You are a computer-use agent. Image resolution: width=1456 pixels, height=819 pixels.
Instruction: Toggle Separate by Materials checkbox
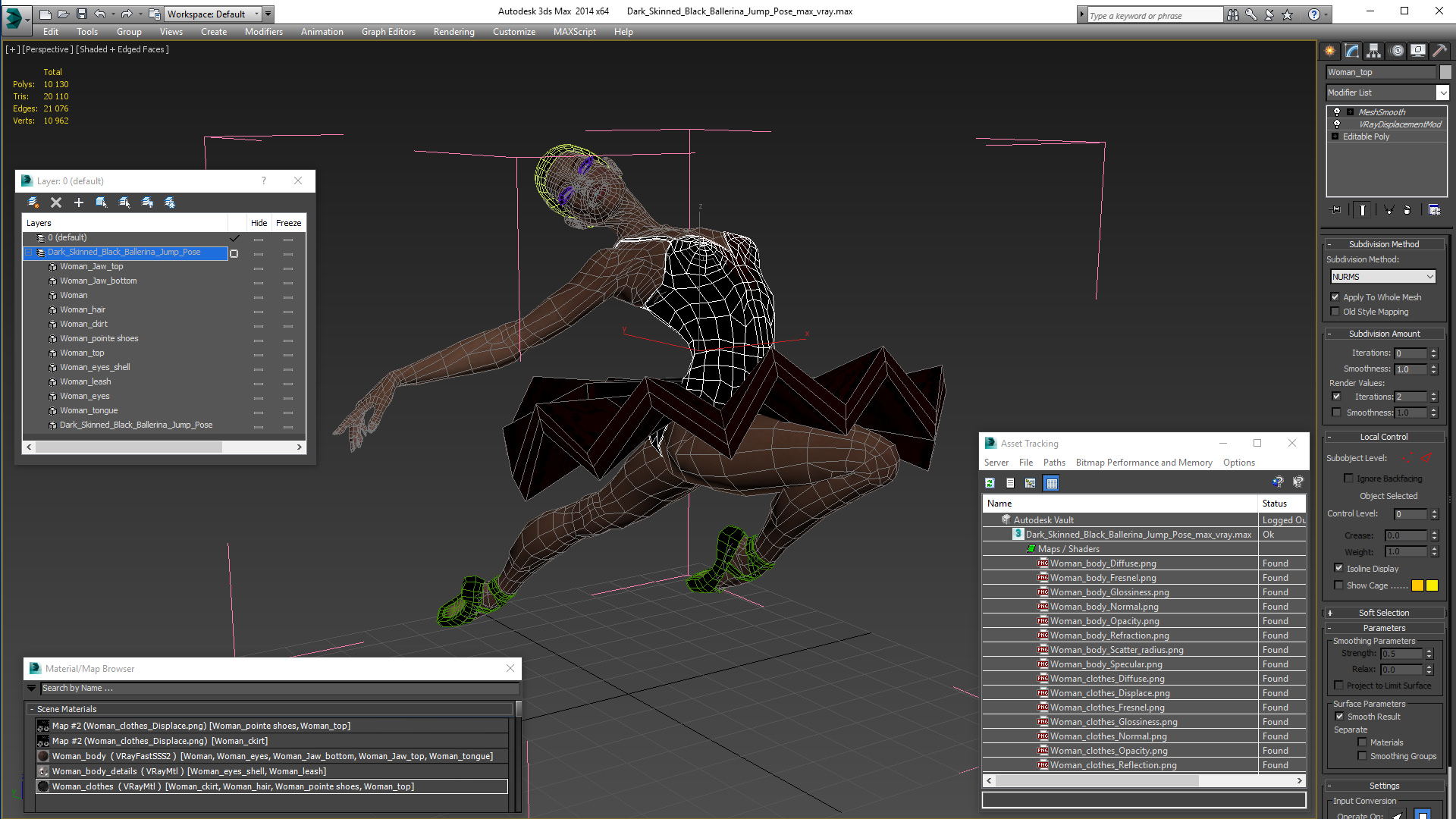(x=1363, y=742)
